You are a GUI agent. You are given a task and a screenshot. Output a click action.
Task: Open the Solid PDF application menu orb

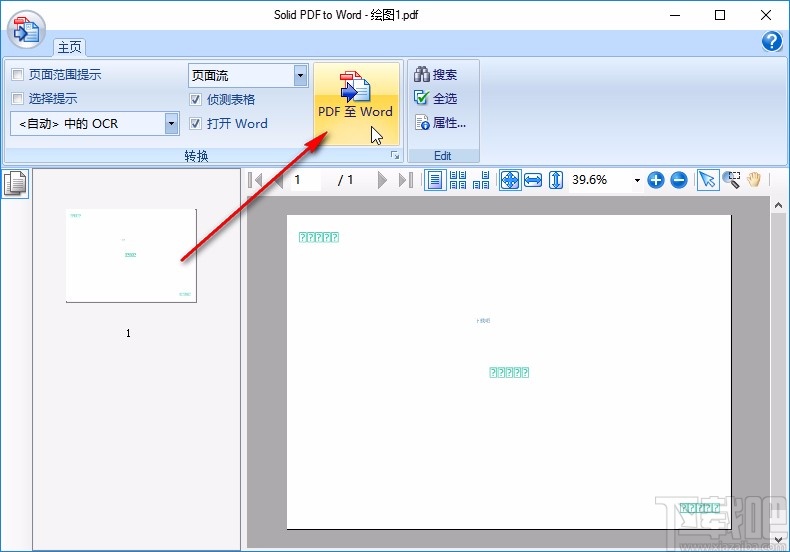pyautogui.click(x=27, y=29)
